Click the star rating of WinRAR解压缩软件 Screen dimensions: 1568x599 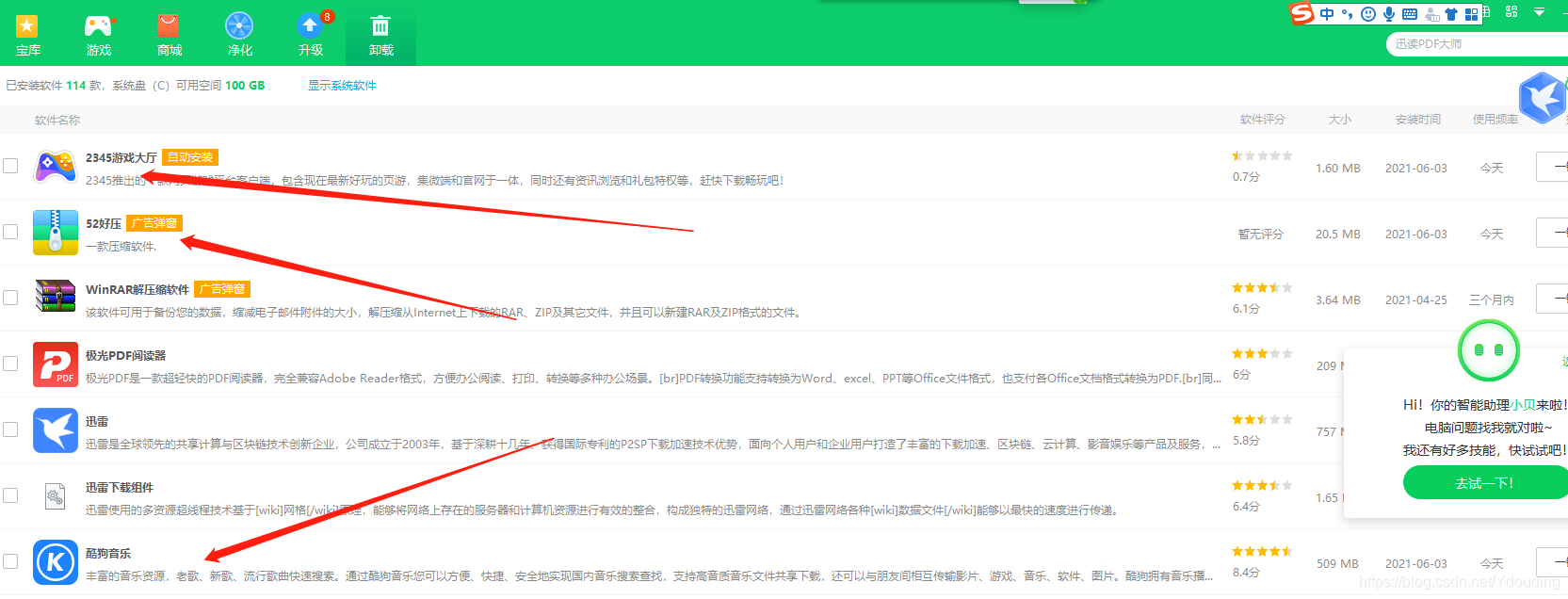tap(1262, 288)
